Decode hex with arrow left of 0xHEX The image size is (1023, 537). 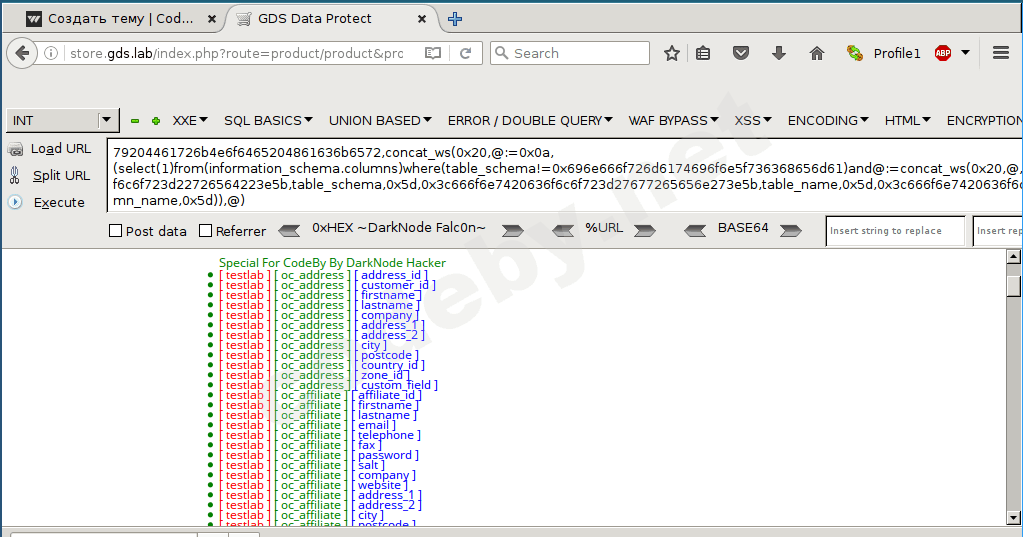click(289, 230)
